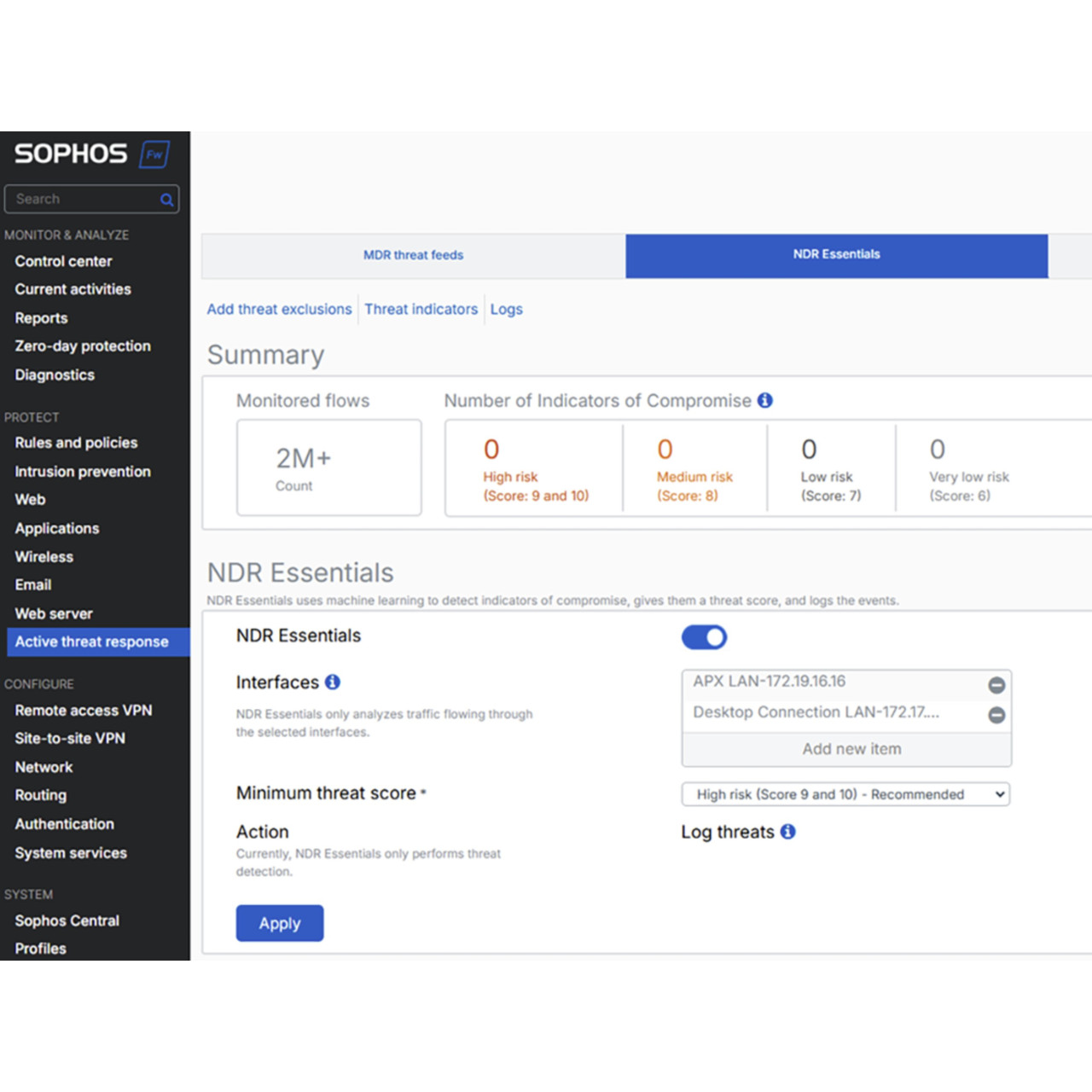The width and height of the screenshot is (1092, 1092).
Task: Open info icon beside Indicators of Compromise
Action: [x=765, y=400]
